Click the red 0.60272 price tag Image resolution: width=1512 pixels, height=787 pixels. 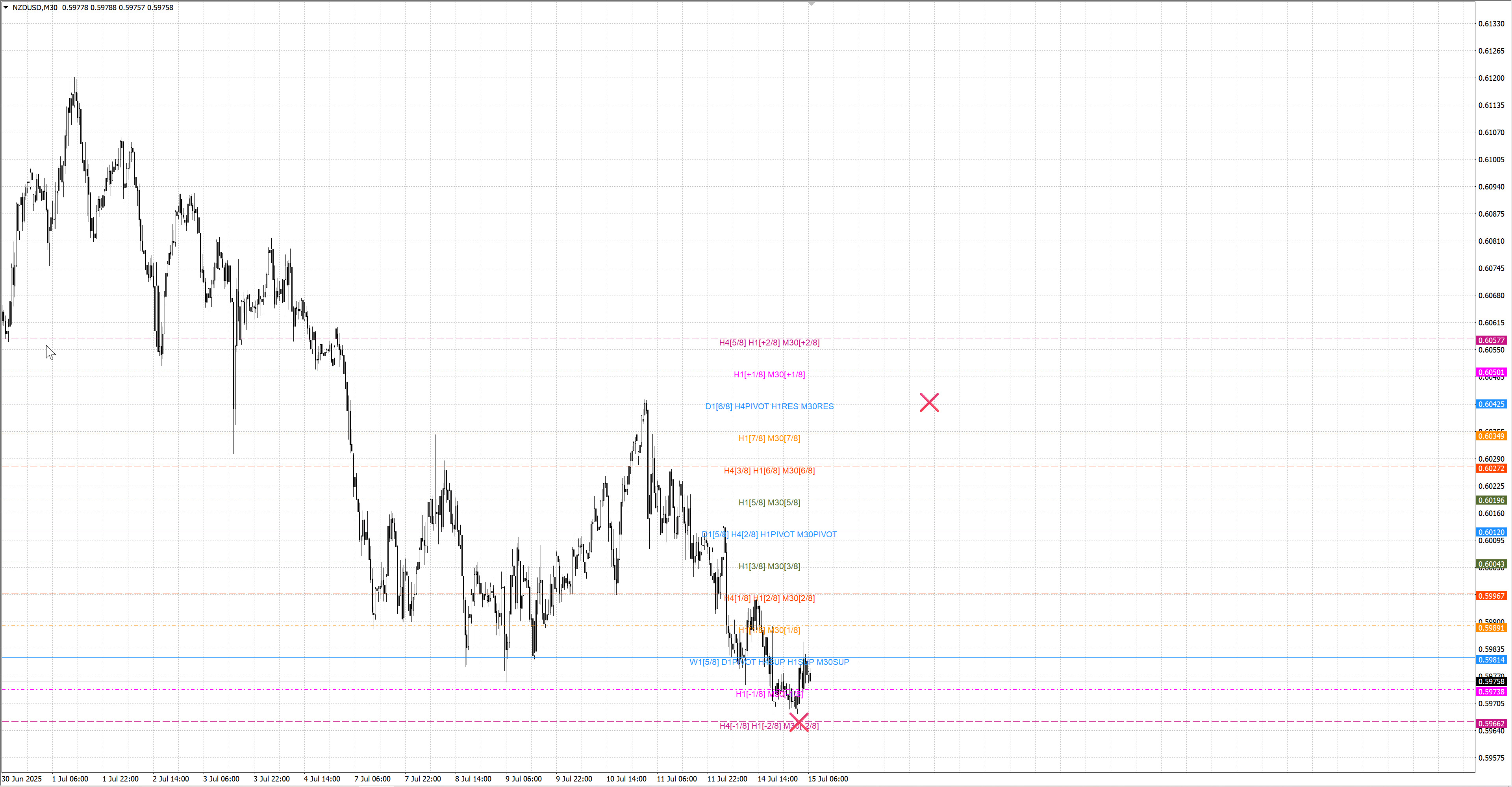pyautogui.click(x=1491, y=469)
